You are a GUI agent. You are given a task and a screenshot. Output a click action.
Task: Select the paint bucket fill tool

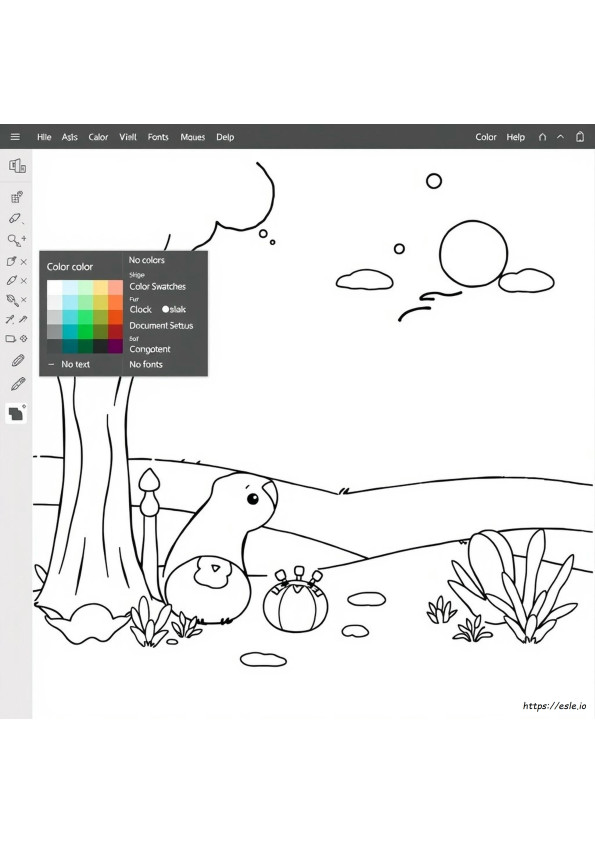[11, 262]
